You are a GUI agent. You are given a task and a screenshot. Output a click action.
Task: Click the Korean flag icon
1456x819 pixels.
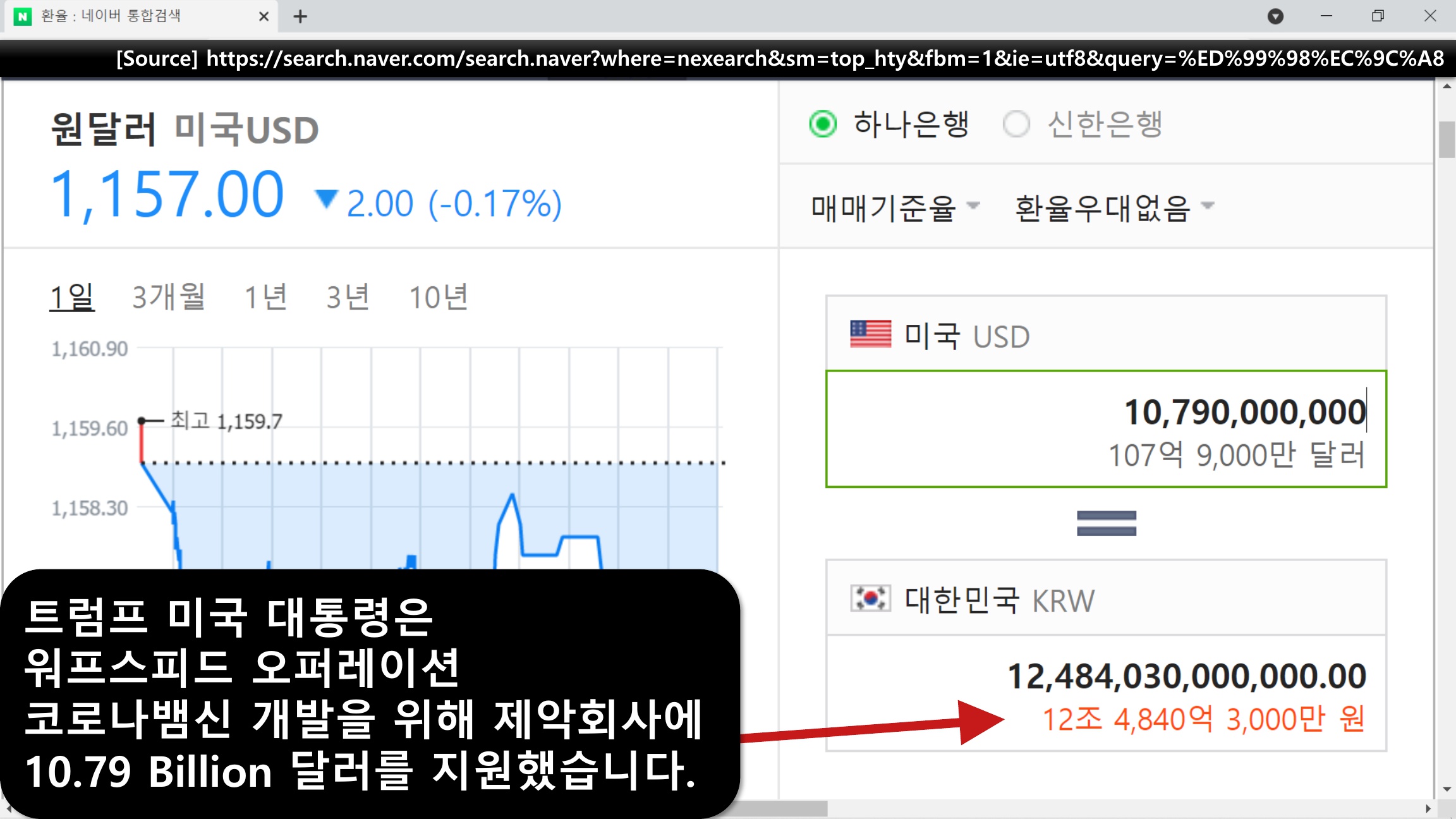pyautogui.click(x=870, y=598)
